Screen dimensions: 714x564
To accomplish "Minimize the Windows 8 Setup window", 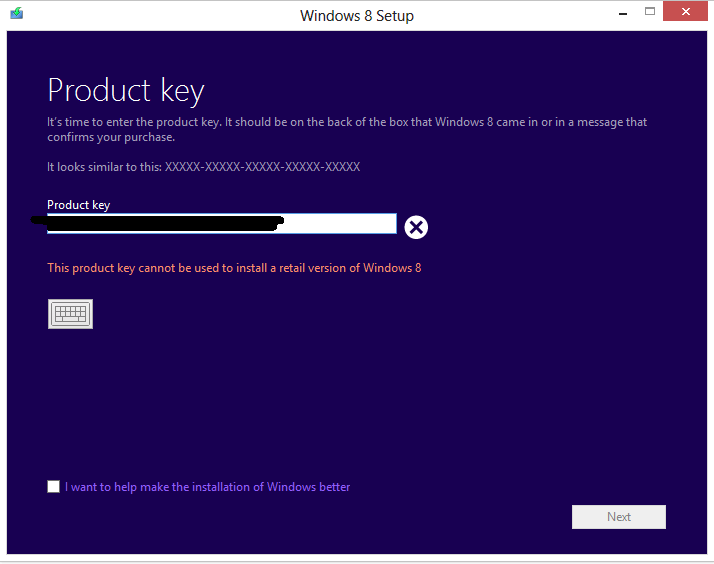I will [x=623, y=12].
